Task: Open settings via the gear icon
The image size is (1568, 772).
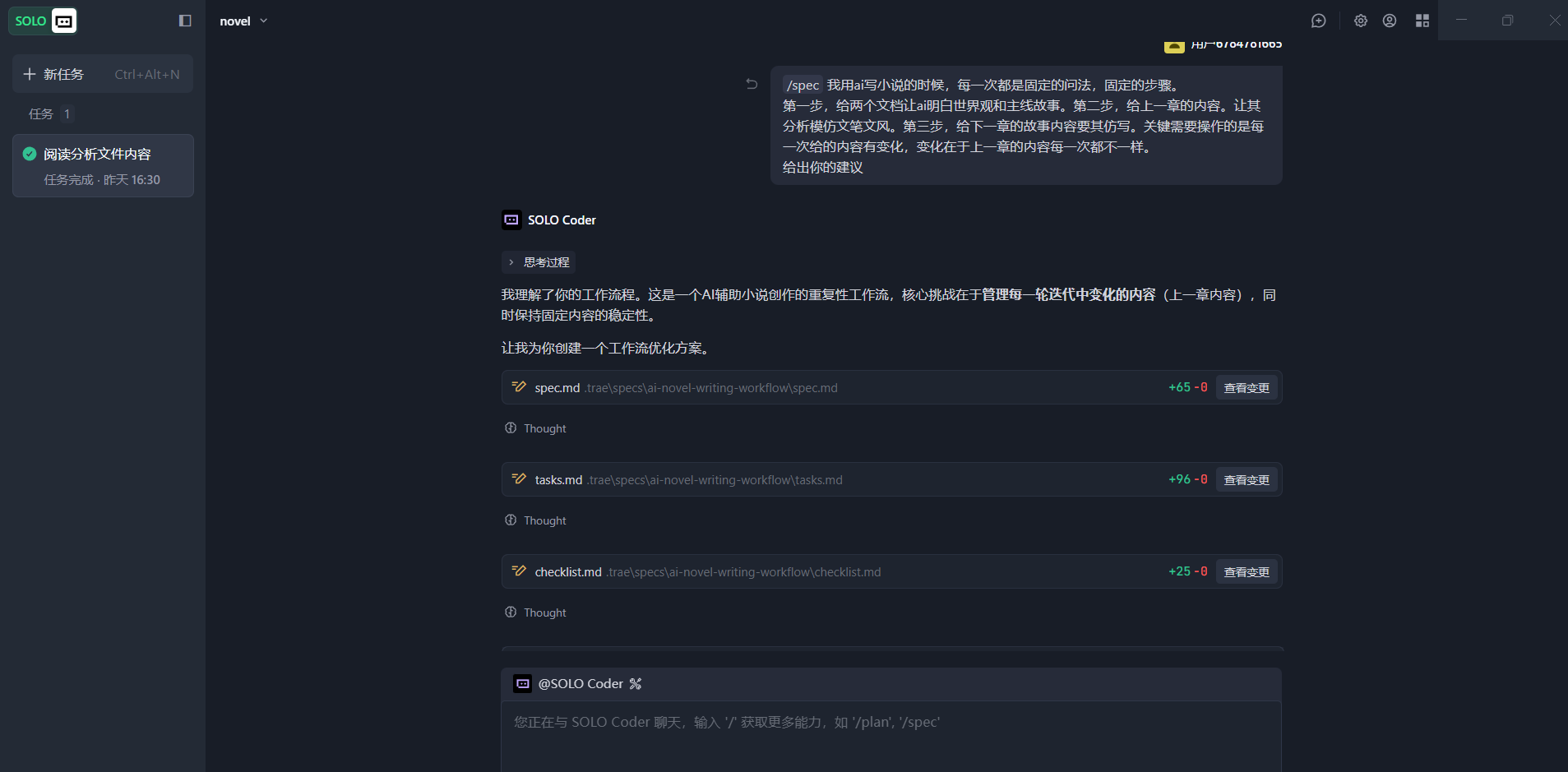Action: pos(1360,21)
